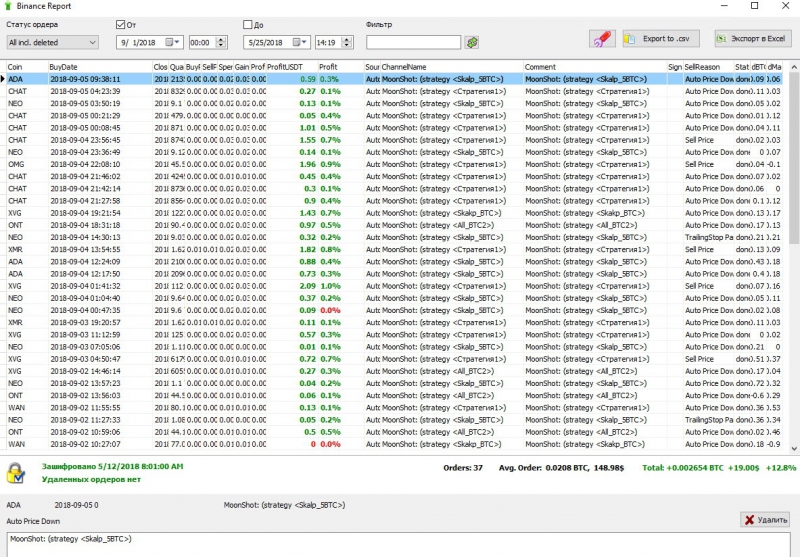Select the WAN row dated 2018-09-02 11:55:55
Screen dimensions: 800x557
click(x=394, y=408)
